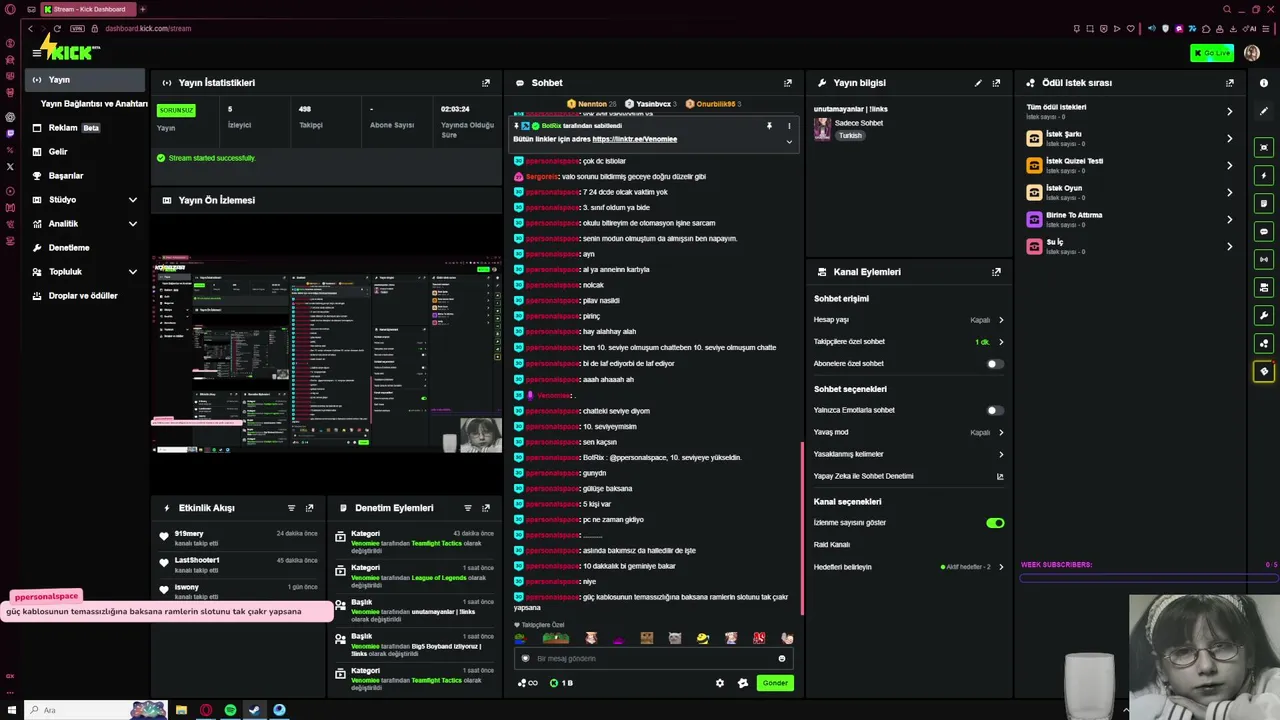Toggle the chat bubble widget in right rail
The width and height of the screenshot is (1280, 720).
1264,232
